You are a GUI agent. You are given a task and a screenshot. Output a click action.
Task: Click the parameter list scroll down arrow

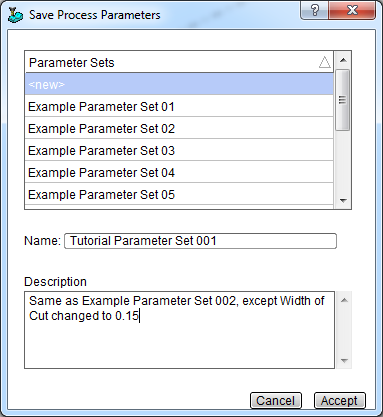click(x=343, y=201)
